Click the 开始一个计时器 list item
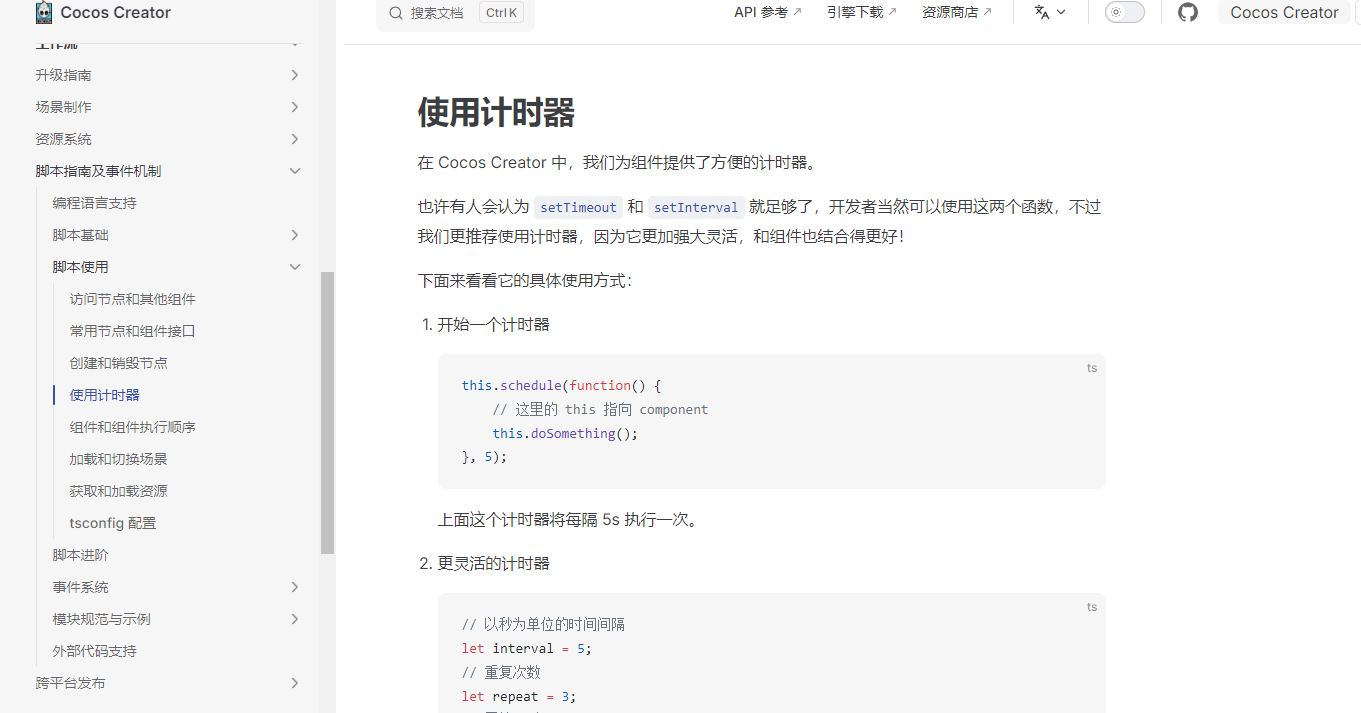1361x713 pixels. [494, 324]
